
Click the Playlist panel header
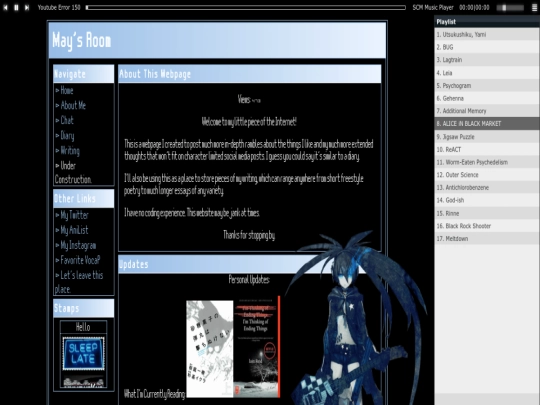click(487, 22)
